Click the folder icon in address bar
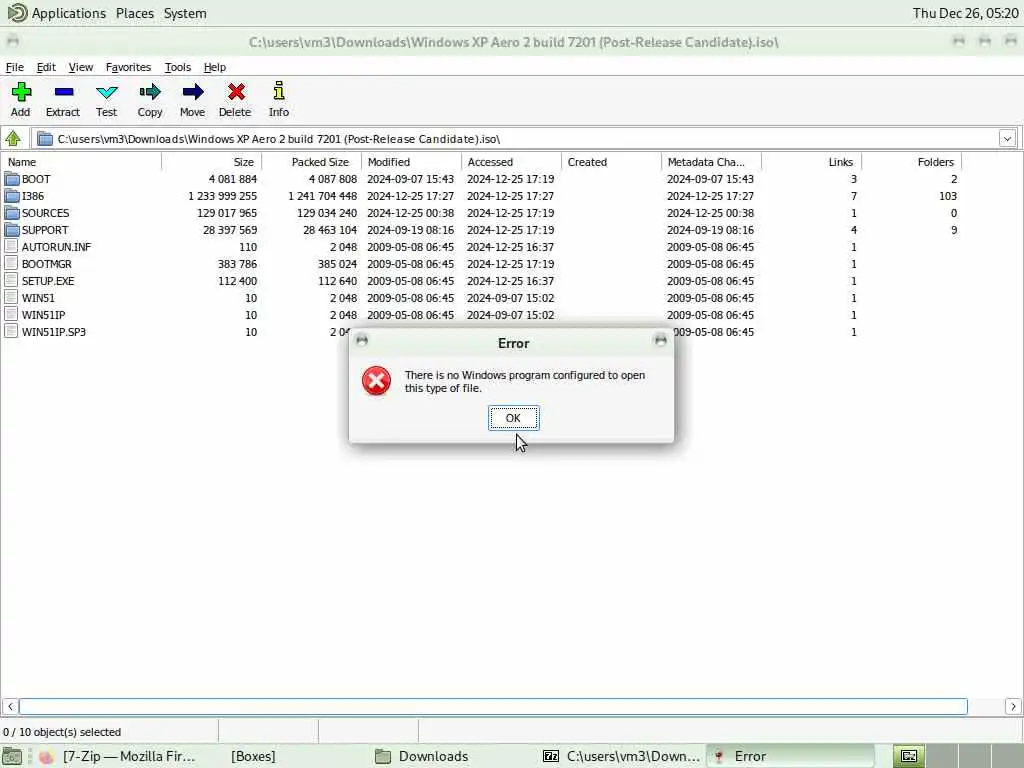 [44, 138]
